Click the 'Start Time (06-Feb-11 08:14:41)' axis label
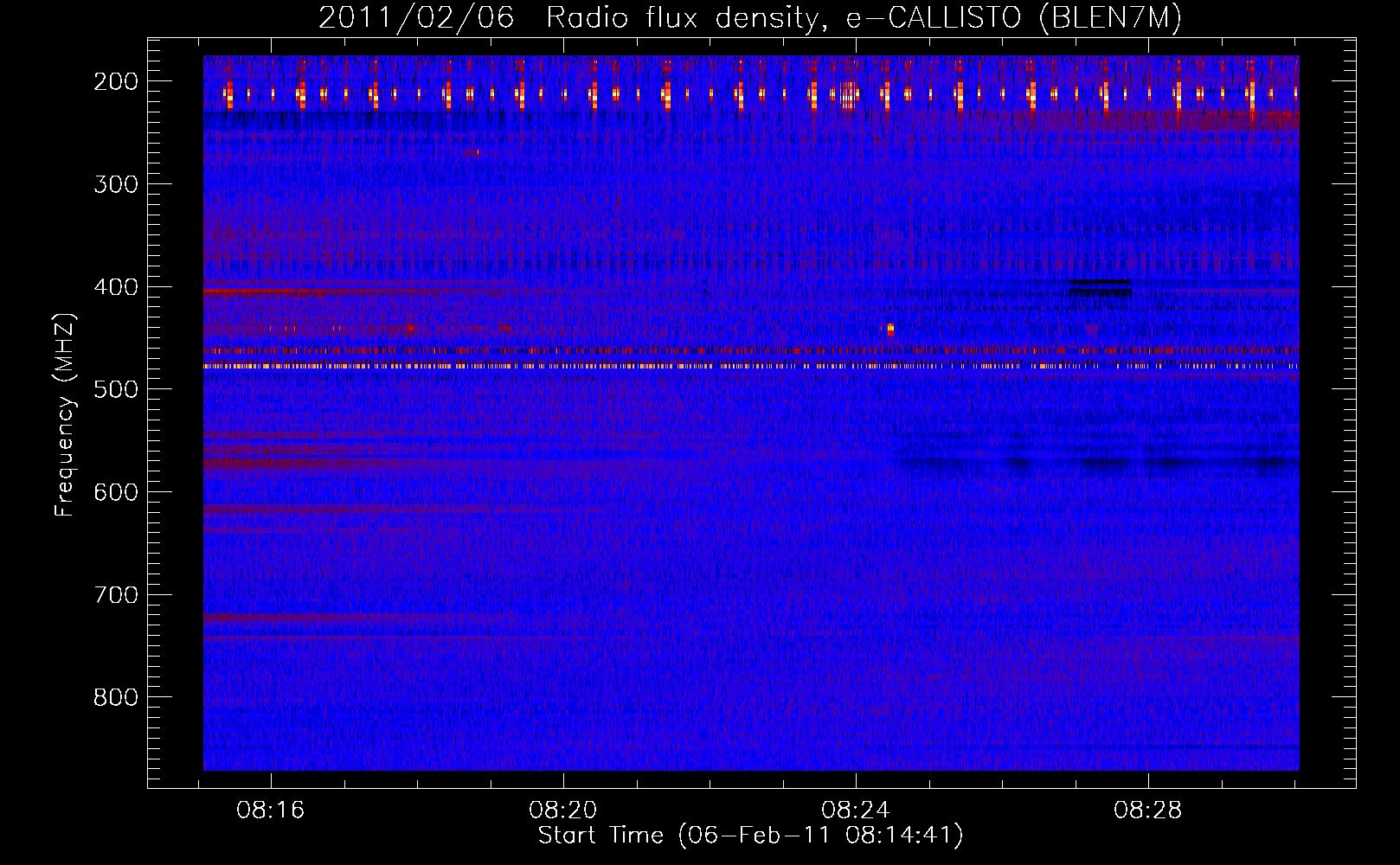Image resolution: width=1400 pixels, height=865 pixels. 750,836
